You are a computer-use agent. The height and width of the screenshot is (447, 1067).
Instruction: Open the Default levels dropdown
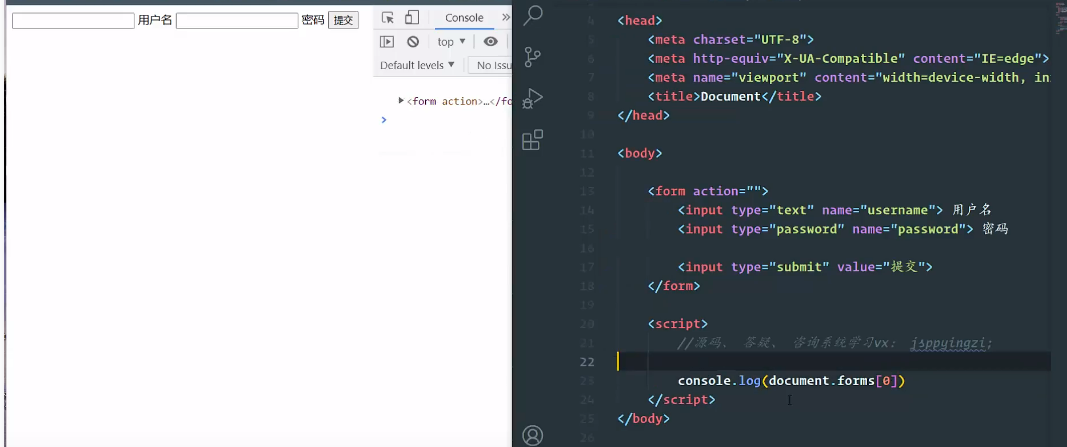tap(416, 65)
